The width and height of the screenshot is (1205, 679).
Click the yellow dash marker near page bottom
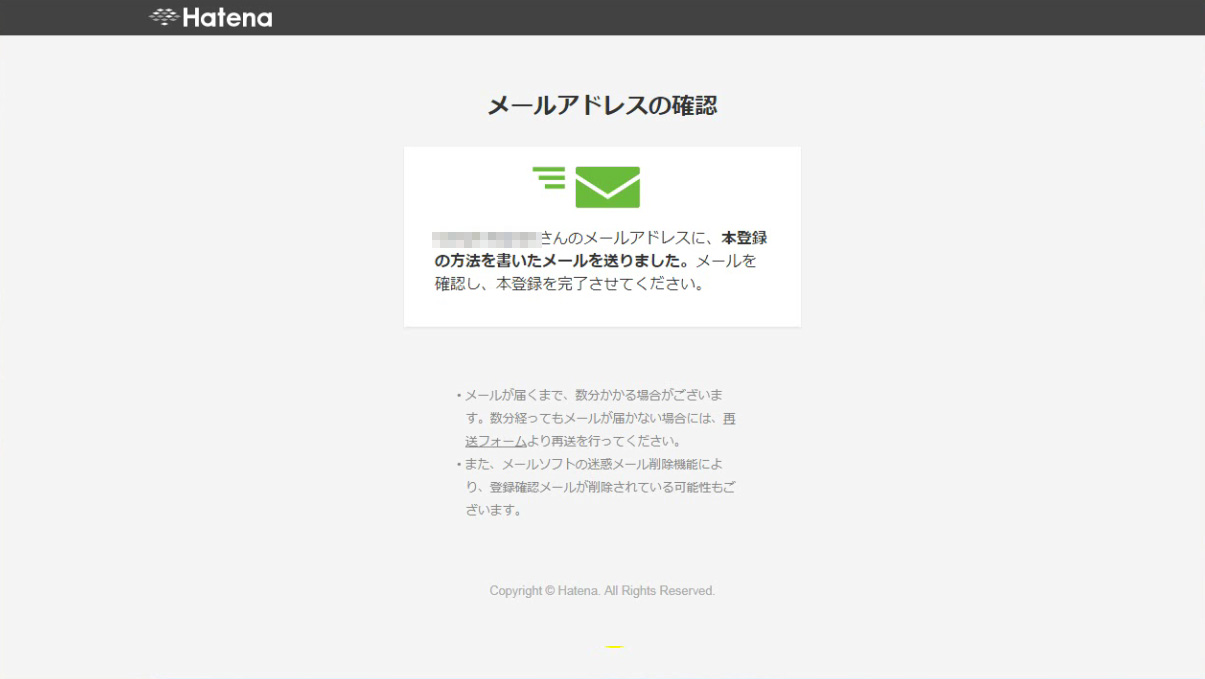pos(614,646)
